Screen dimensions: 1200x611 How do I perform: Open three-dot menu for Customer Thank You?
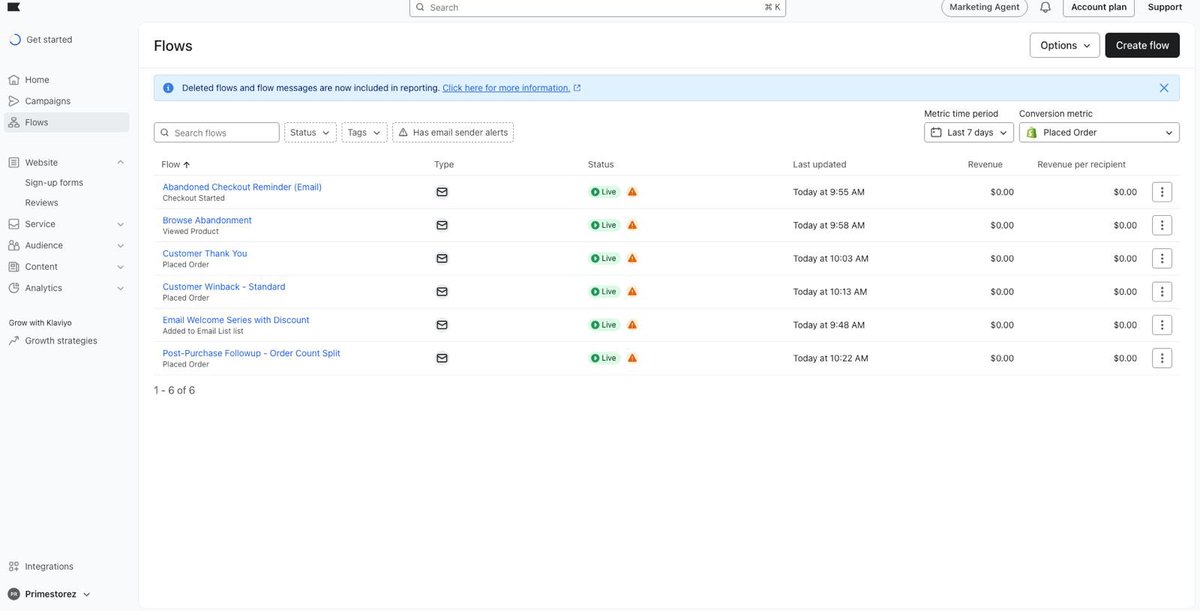1162,258
